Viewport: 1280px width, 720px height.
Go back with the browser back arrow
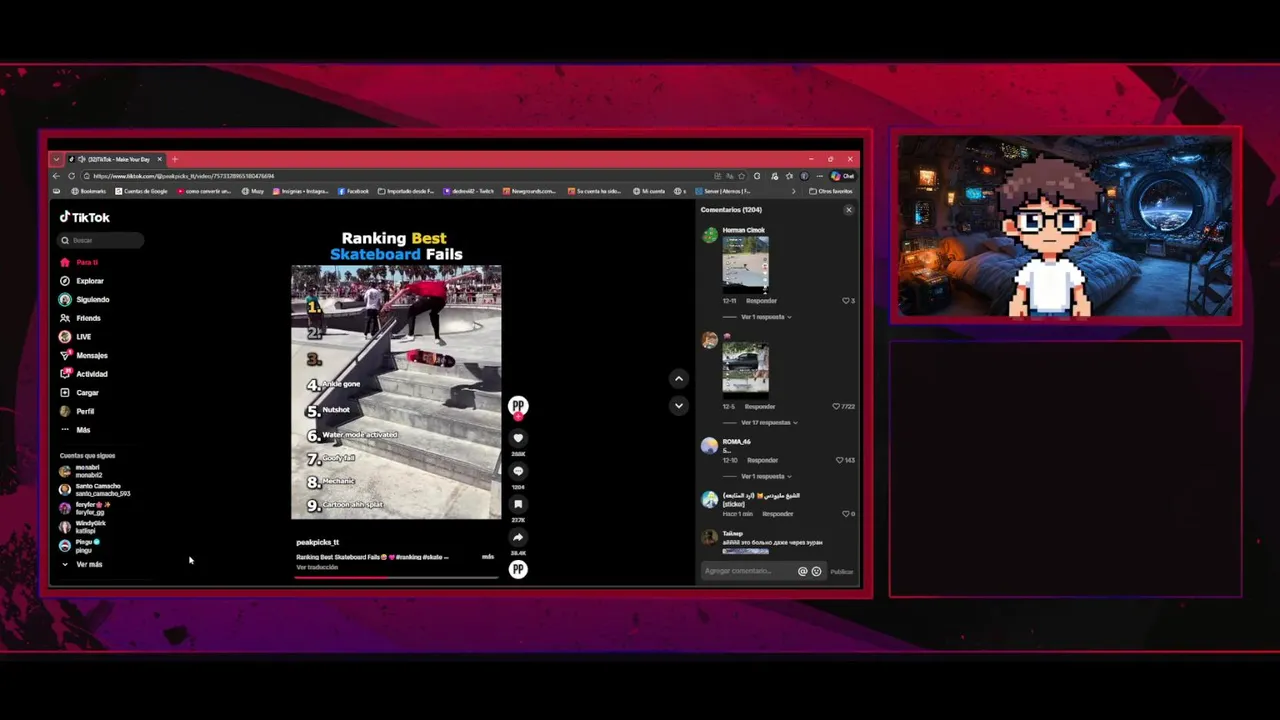(57, 176)
